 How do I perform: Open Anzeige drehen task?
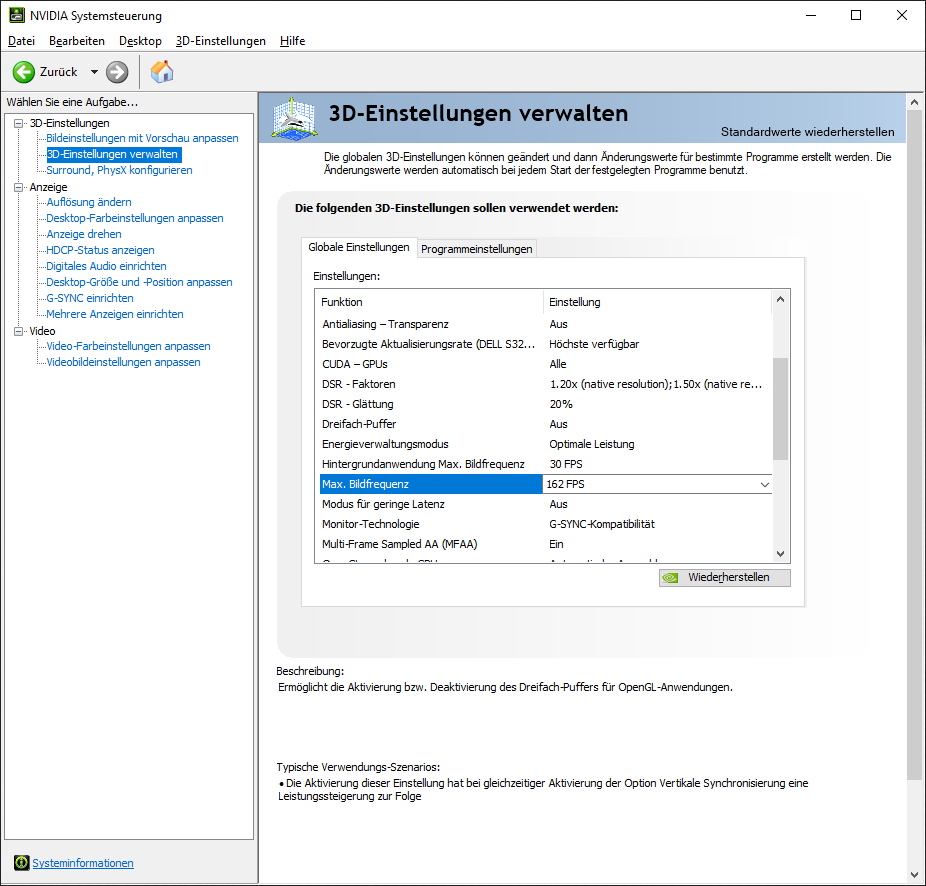[84, 234]
